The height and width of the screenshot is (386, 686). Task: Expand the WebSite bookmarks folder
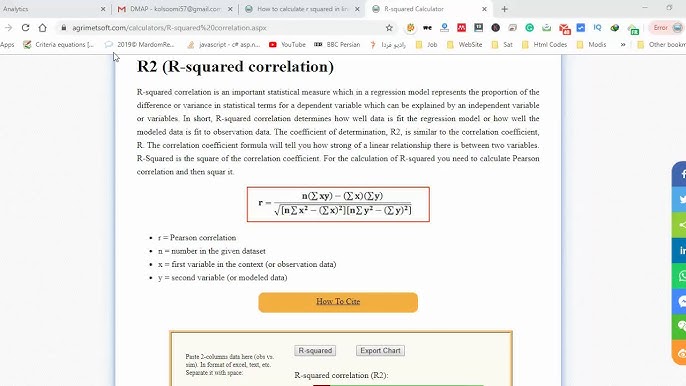pos(464,45)
